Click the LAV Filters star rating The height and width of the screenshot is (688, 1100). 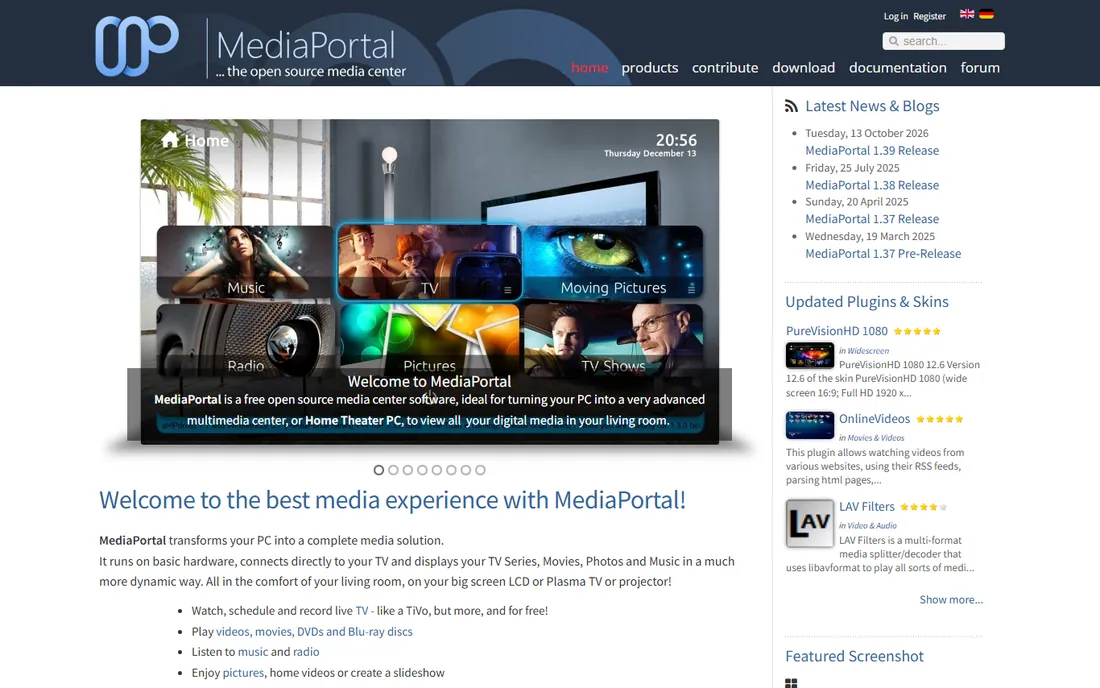click(923, 507)
